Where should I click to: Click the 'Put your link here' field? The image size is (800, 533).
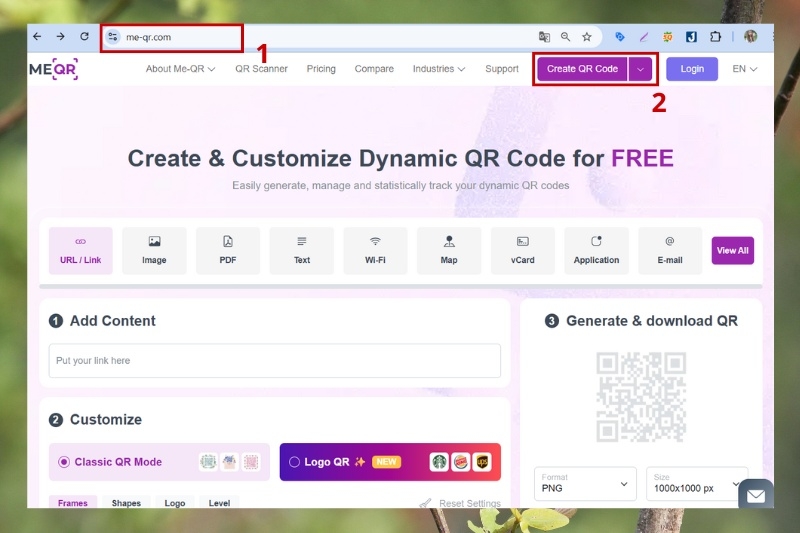(x=274, y=361)
